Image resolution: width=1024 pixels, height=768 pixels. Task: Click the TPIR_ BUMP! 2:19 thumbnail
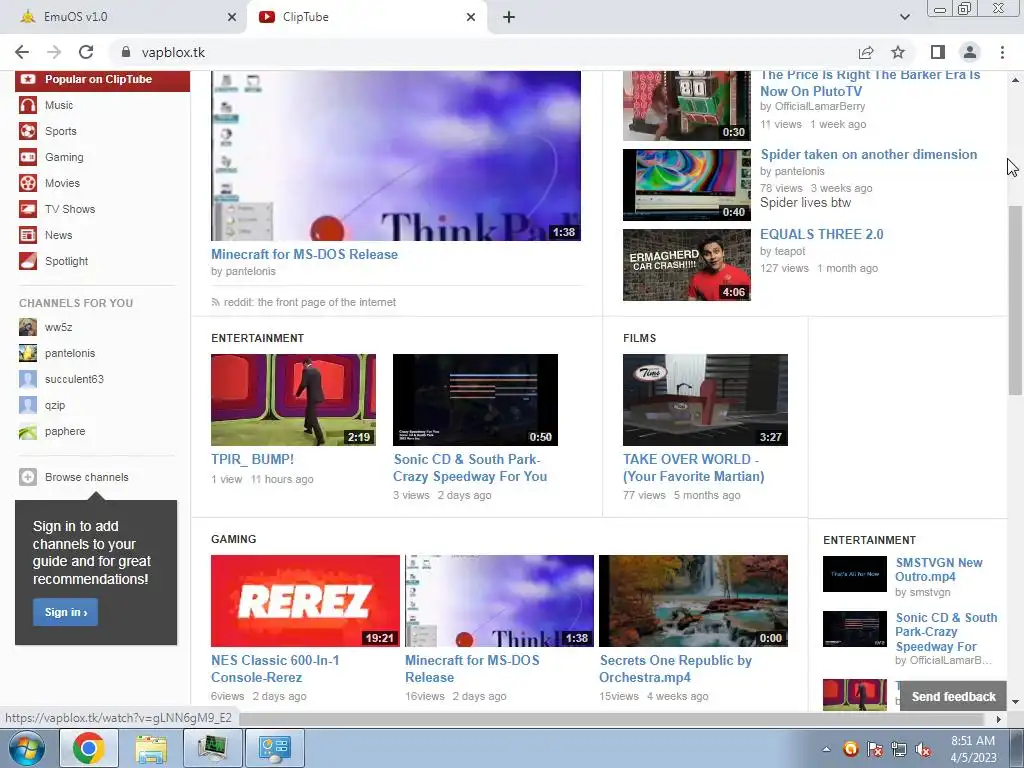point(293,400)
